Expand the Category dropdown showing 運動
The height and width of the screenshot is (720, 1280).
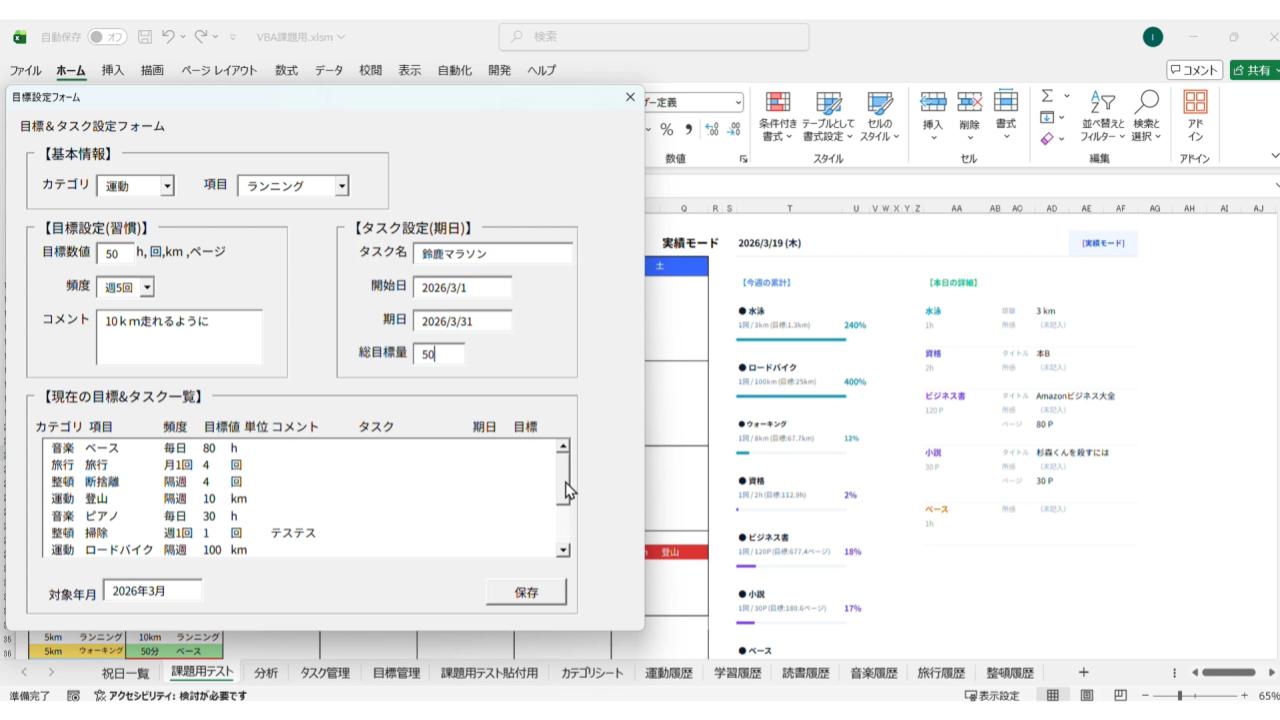coord(167,186)
